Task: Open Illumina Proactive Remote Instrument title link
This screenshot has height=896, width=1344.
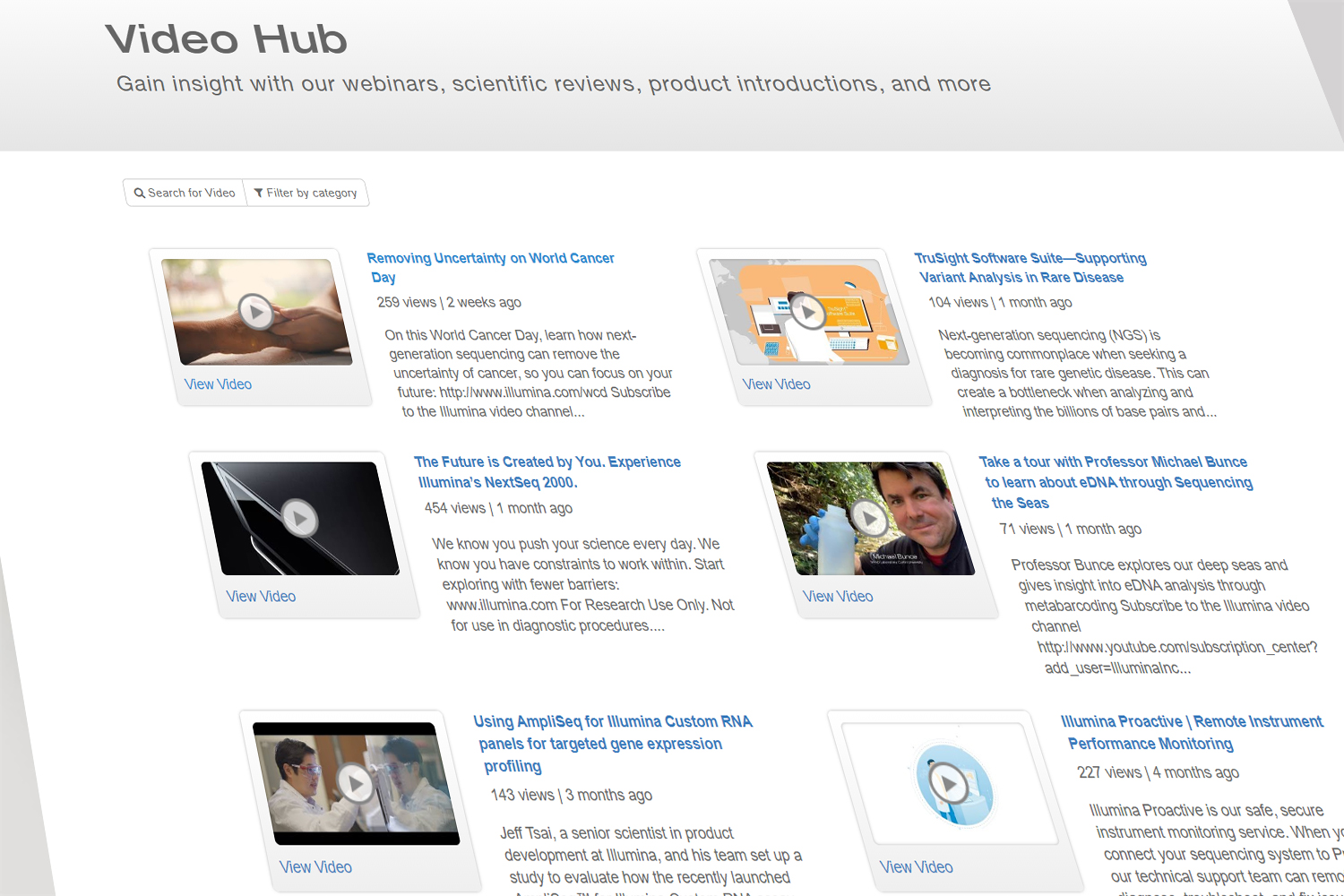Action: click(x=1191, y=722)
